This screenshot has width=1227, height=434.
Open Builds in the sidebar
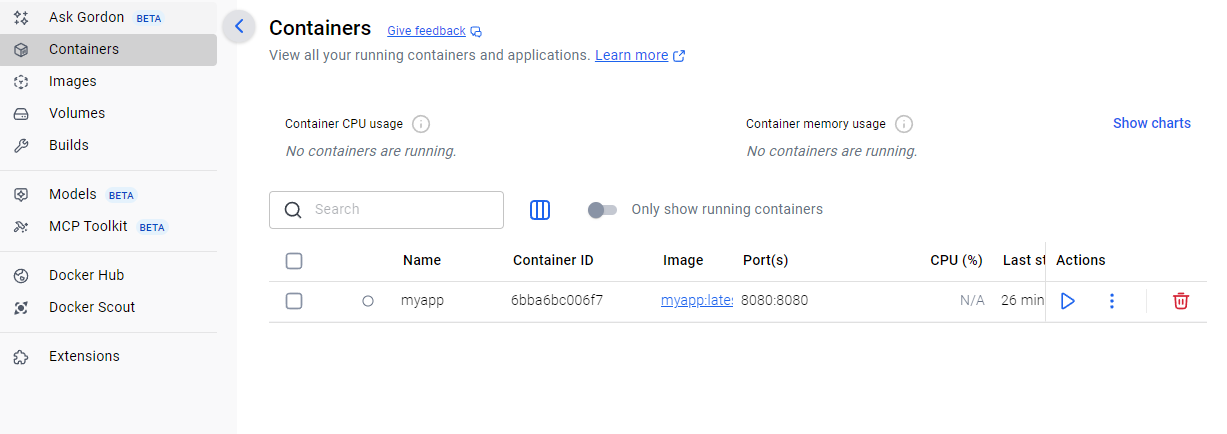coord(109,145)
